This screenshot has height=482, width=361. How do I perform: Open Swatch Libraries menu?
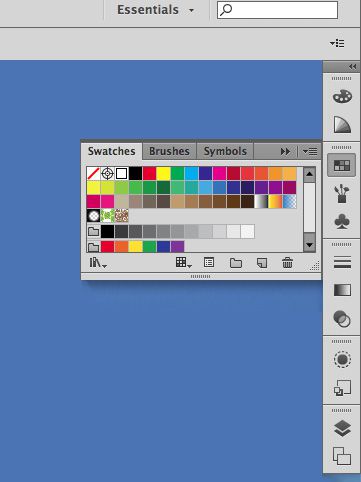98,263
